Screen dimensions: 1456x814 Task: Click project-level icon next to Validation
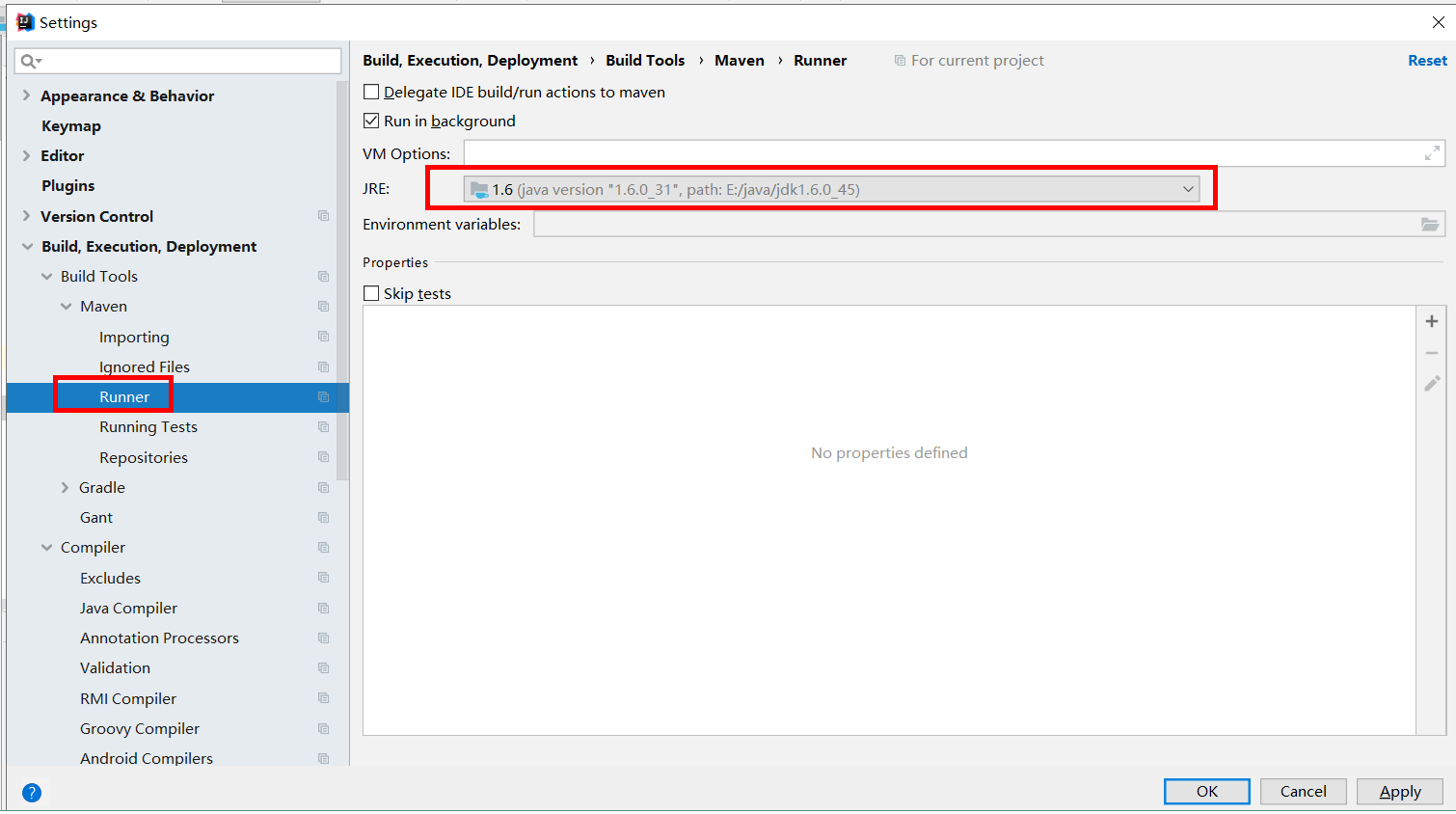[x=324, y=668]
